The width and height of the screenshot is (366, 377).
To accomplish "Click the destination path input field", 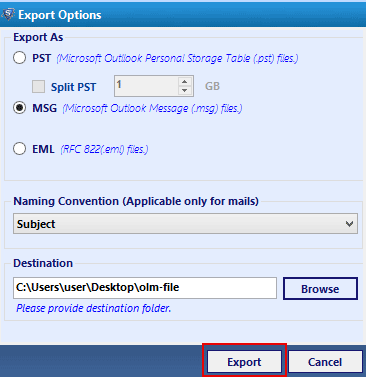I will (x=145, y=288).
